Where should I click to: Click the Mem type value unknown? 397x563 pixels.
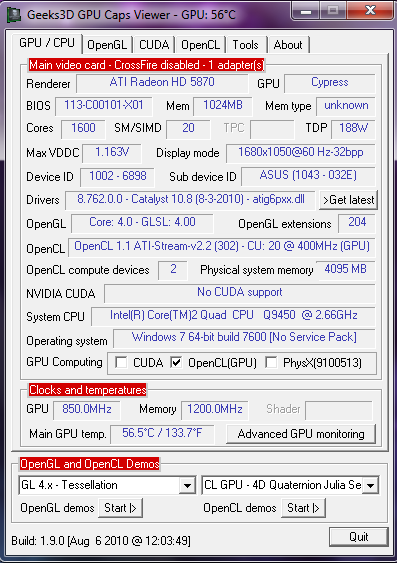tap(346, 106)
